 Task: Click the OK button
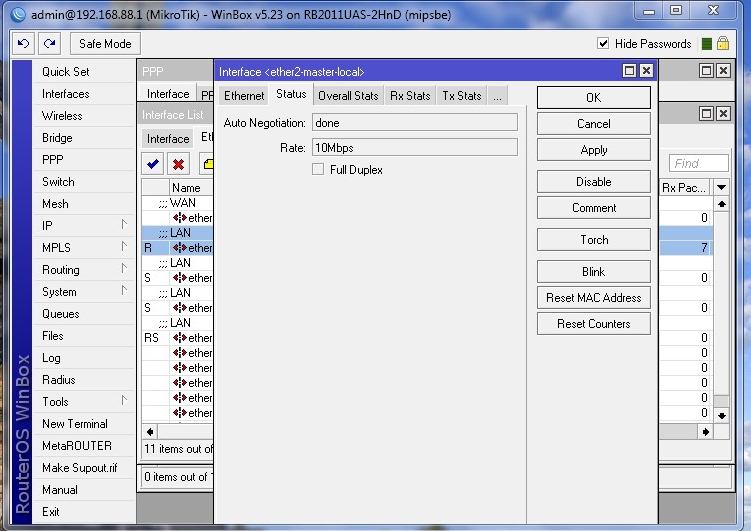(x=593, y=98)
